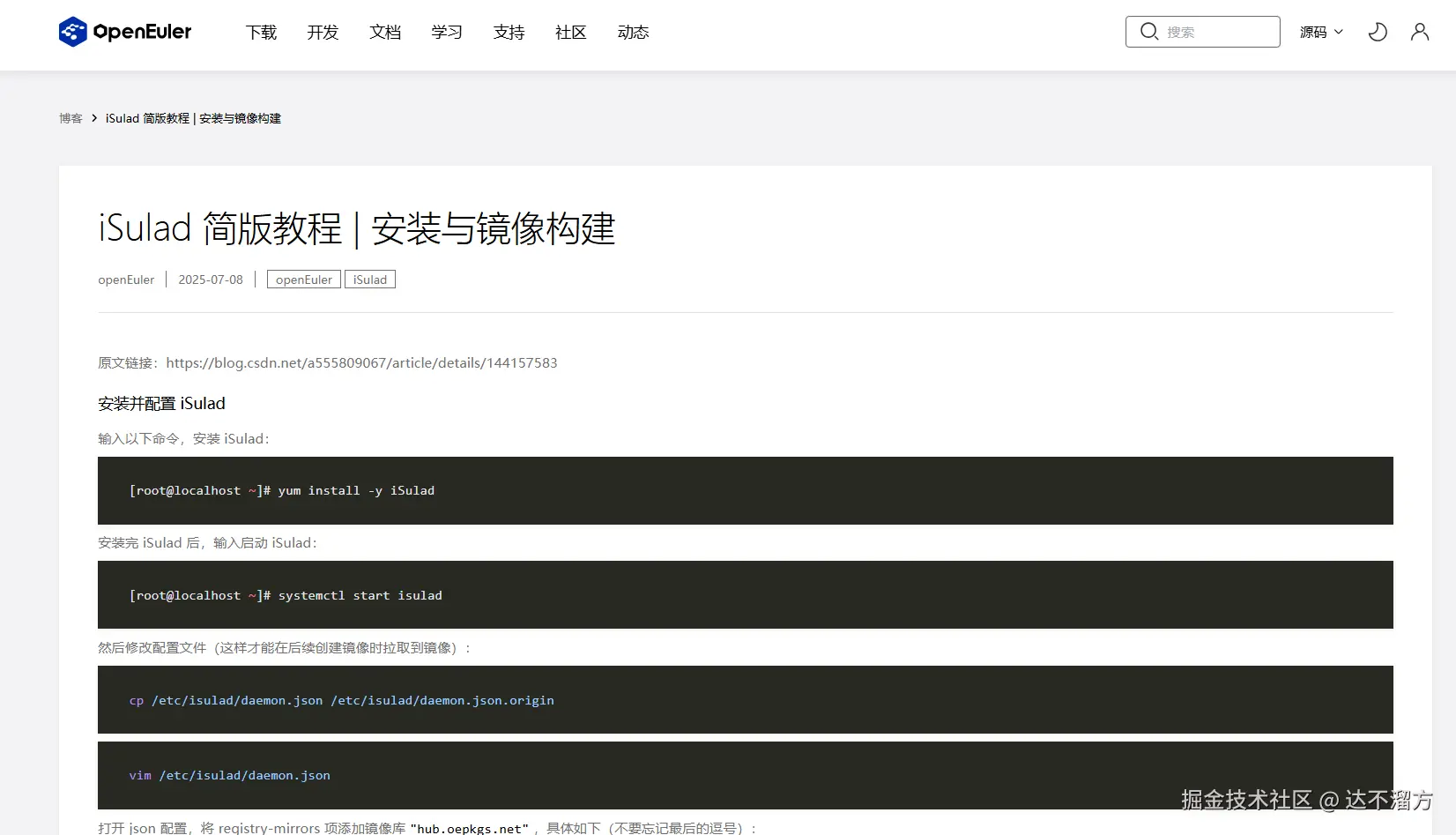
Task: Select the openEuler tag
Action: click(304, 280)
